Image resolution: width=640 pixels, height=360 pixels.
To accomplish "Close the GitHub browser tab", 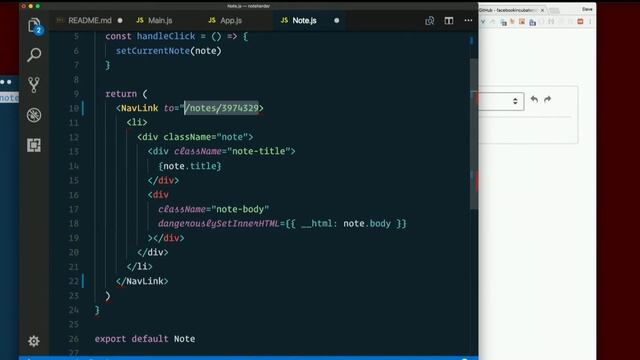I will 542,10.
